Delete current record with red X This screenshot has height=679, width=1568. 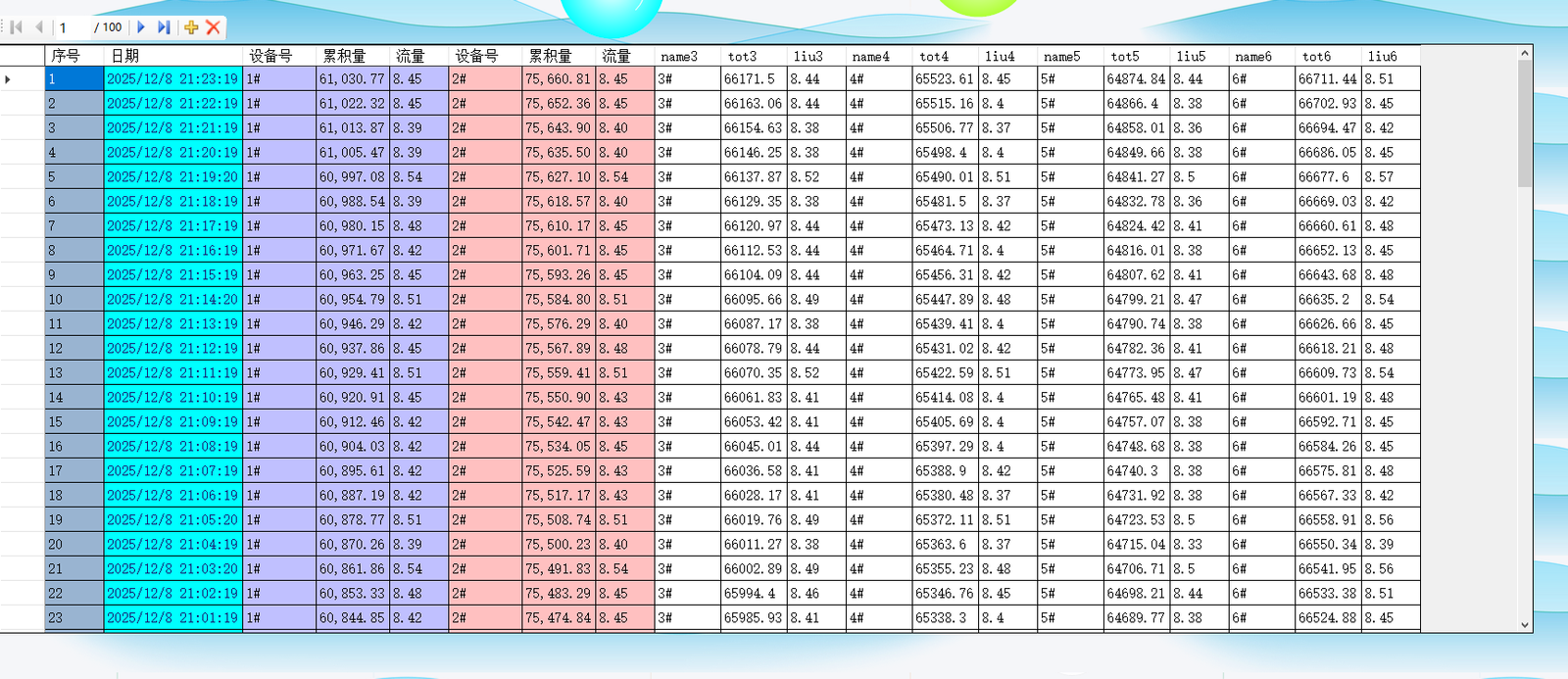click(213, 27)
